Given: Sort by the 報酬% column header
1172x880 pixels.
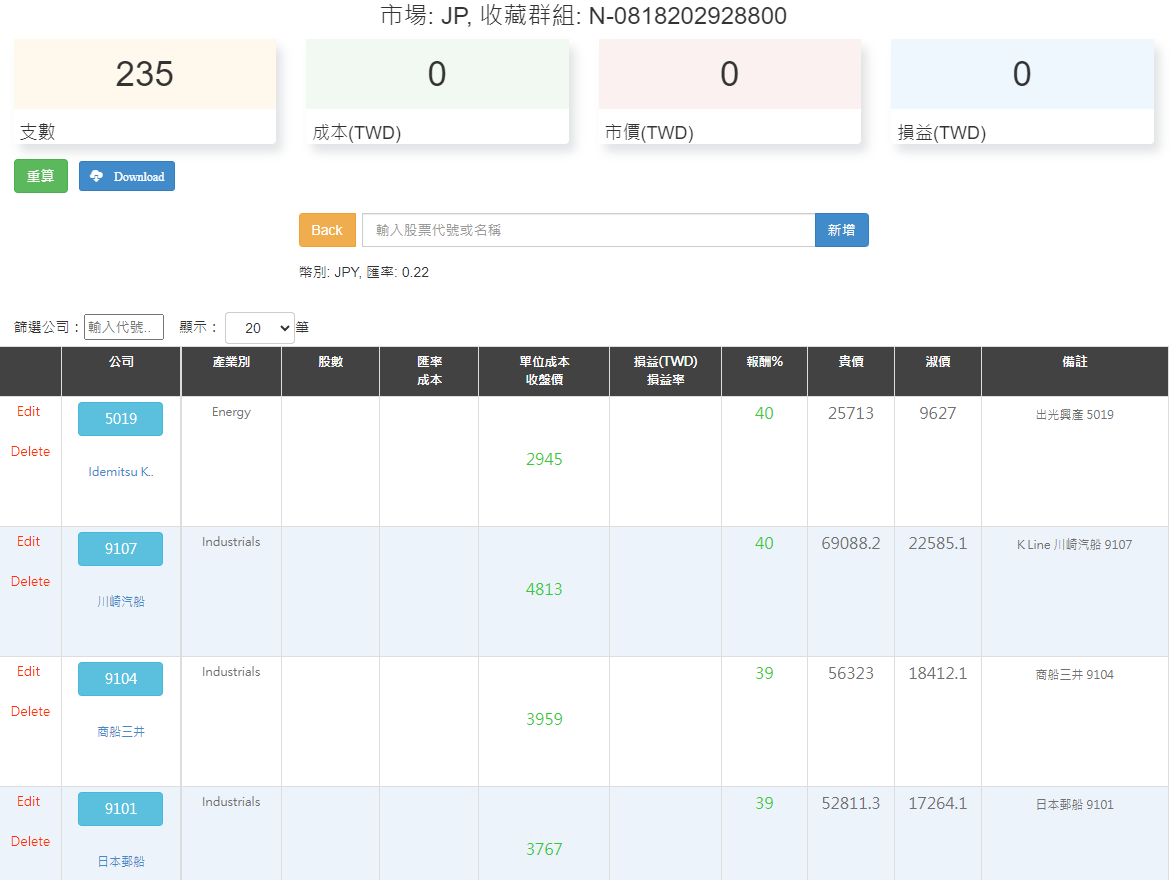Looking at the screenshot, I should point(764,362).
